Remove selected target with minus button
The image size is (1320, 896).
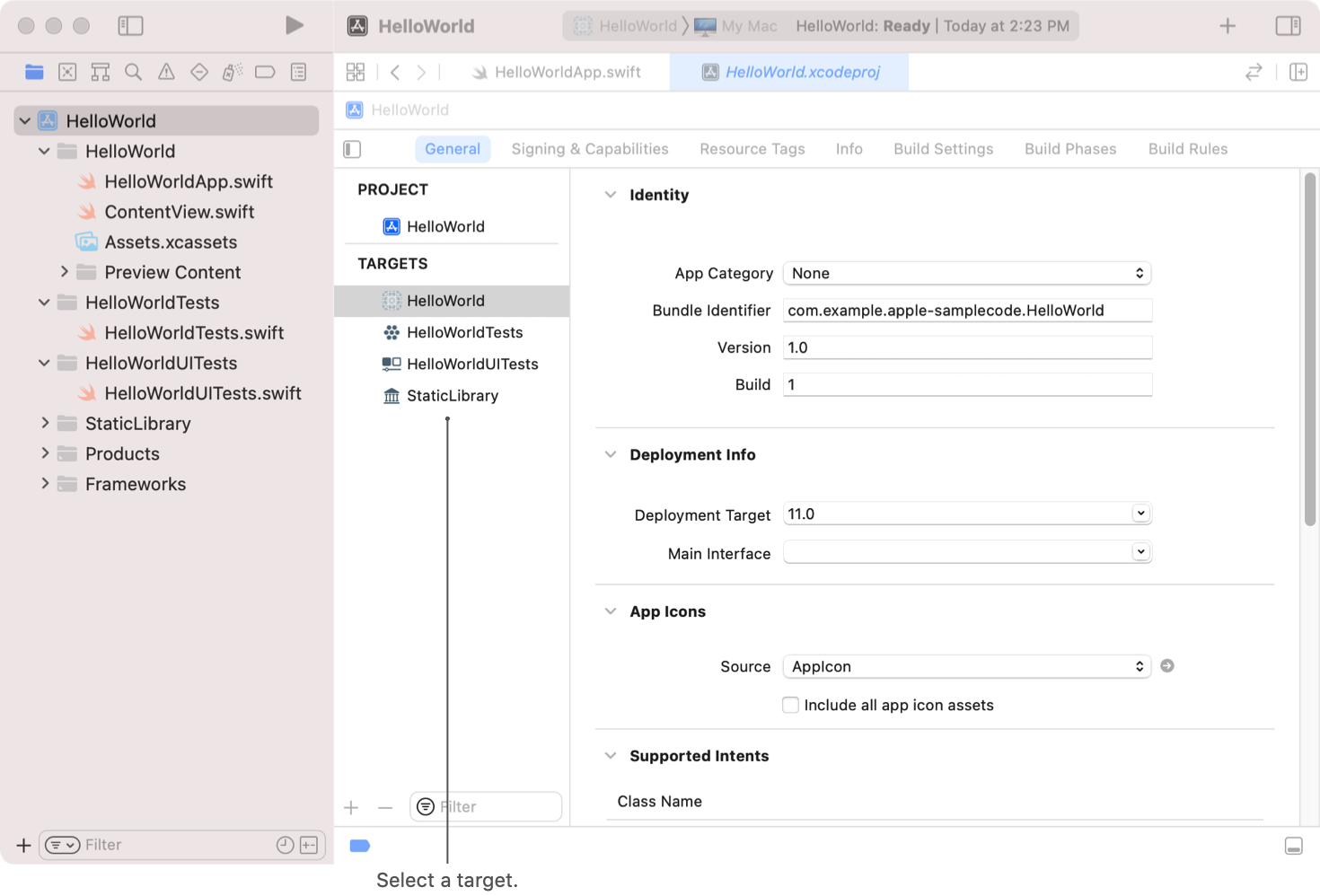coord(385,807)
